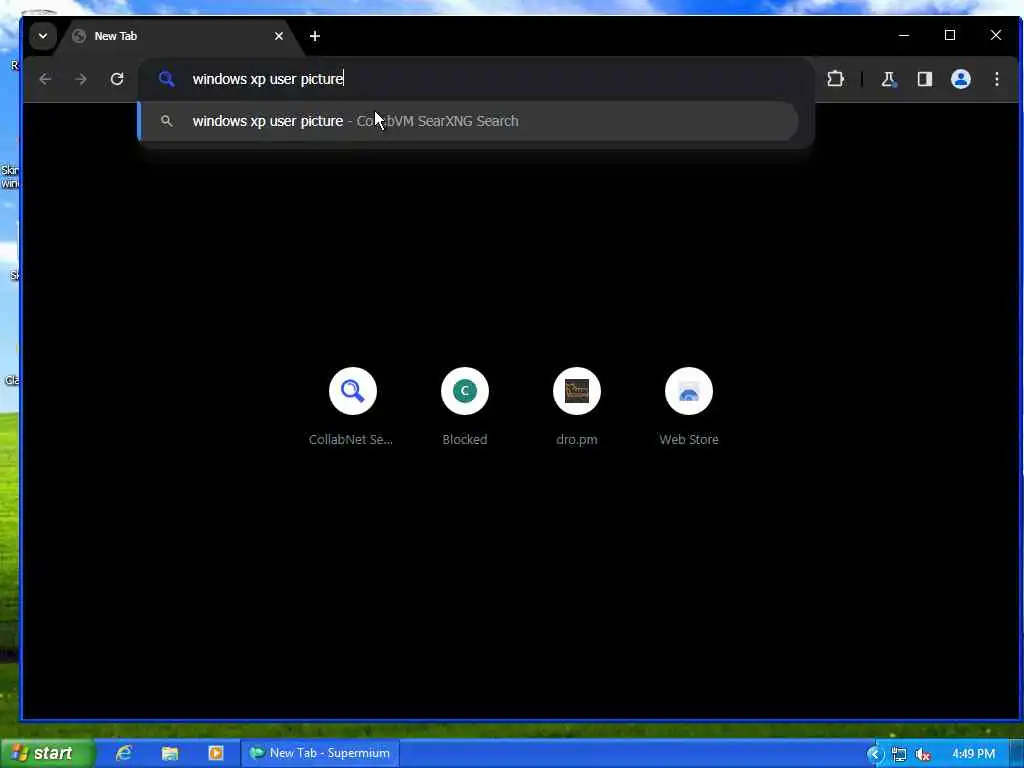Close the Supermium browser window

point(995,35)
